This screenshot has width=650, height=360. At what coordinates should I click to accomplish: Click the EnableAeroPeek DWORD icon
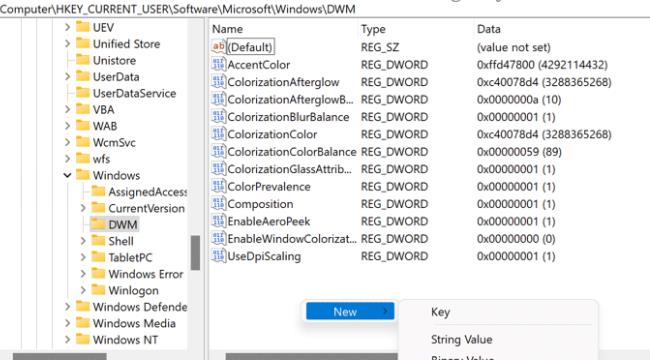click(218, 221)
